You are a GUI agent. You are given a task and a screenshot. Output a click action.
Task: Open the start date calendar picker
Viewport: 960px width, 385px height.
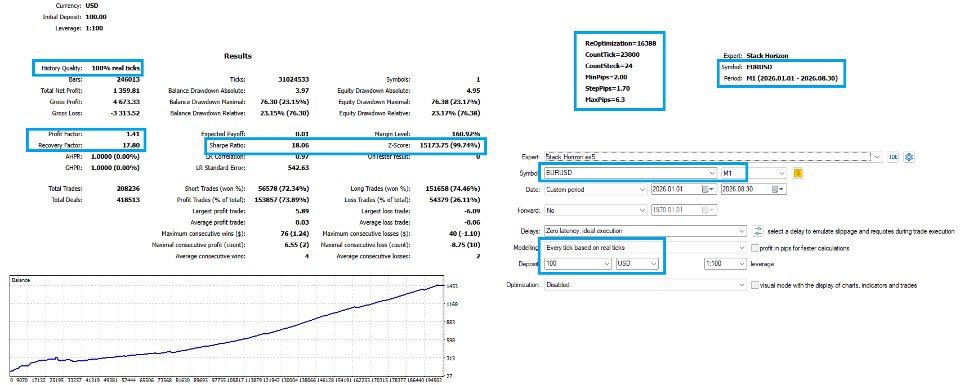(708, 190)
